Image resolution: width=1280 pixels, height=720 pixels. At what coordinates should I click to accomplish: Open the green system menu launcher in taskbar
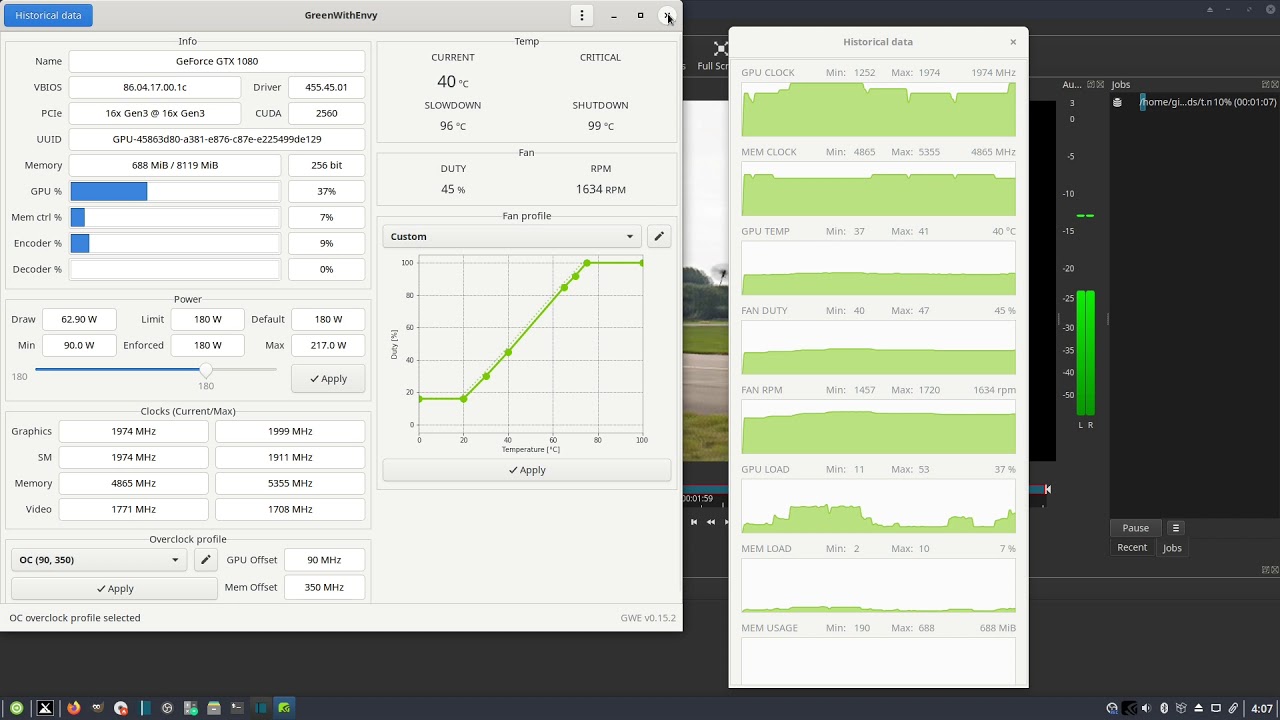[x=16, y=708]
